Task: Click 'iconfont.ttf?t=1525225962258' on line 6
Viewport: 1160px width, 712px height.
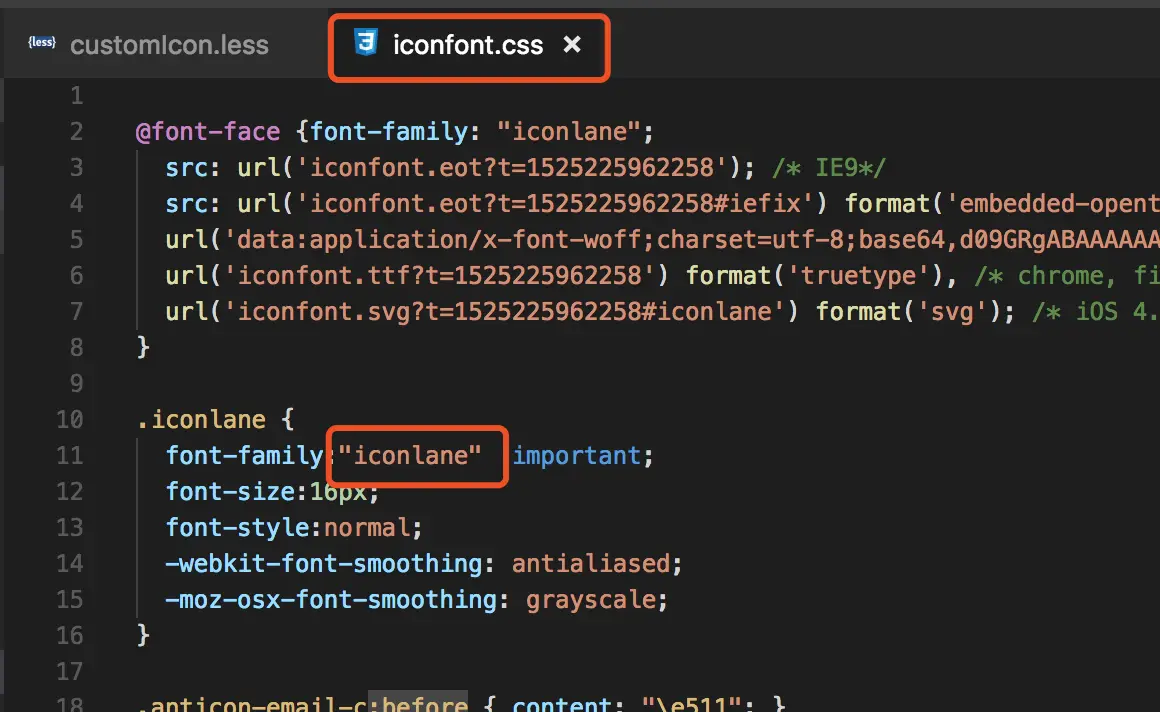Action: click(x=439, y=275)
